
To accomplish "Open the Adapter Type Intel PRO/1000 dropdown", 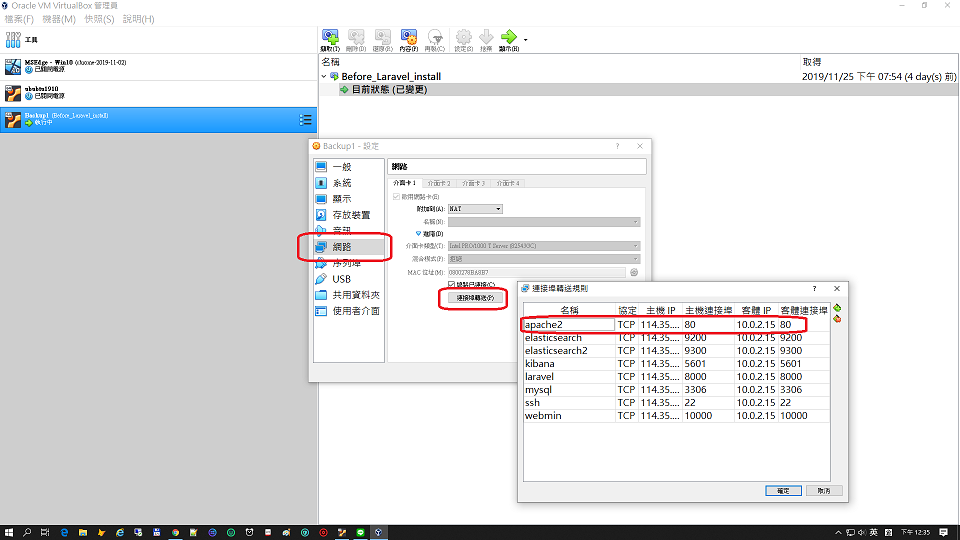I will tap(544, 246).
